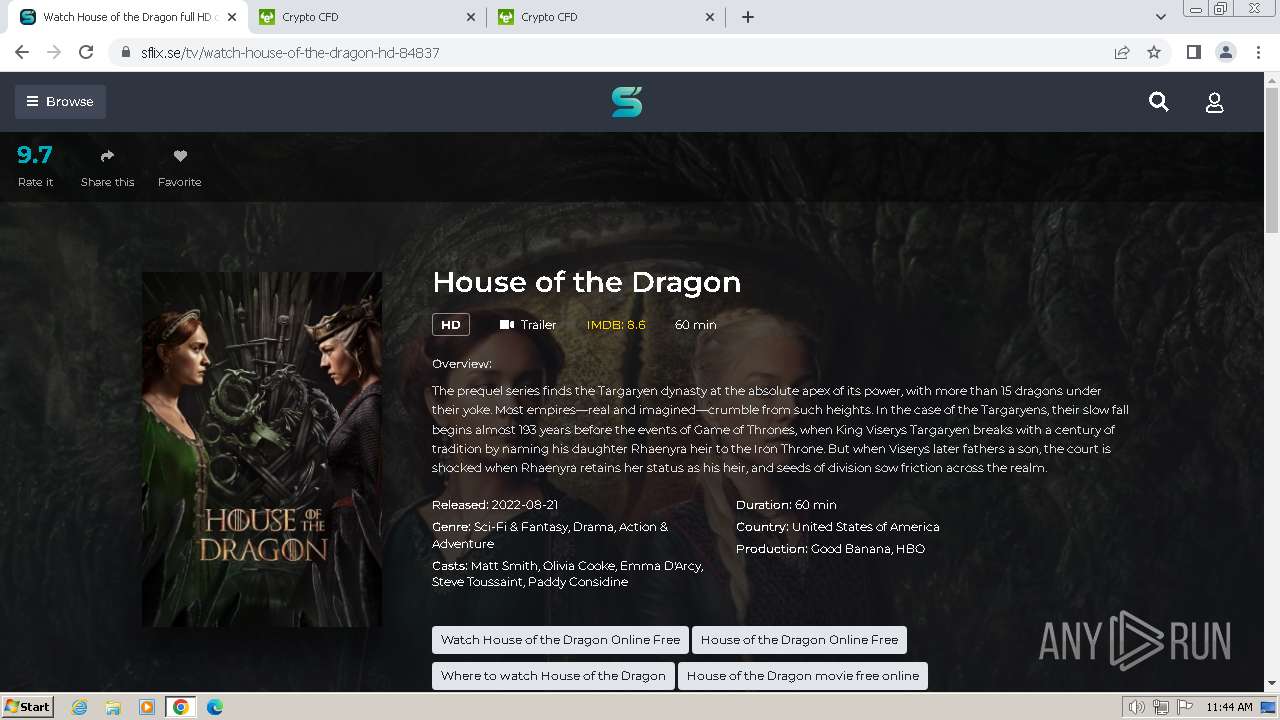Screen dimensions: 1280x720
Task: Reload the current page
Action: tap(86, 52)
